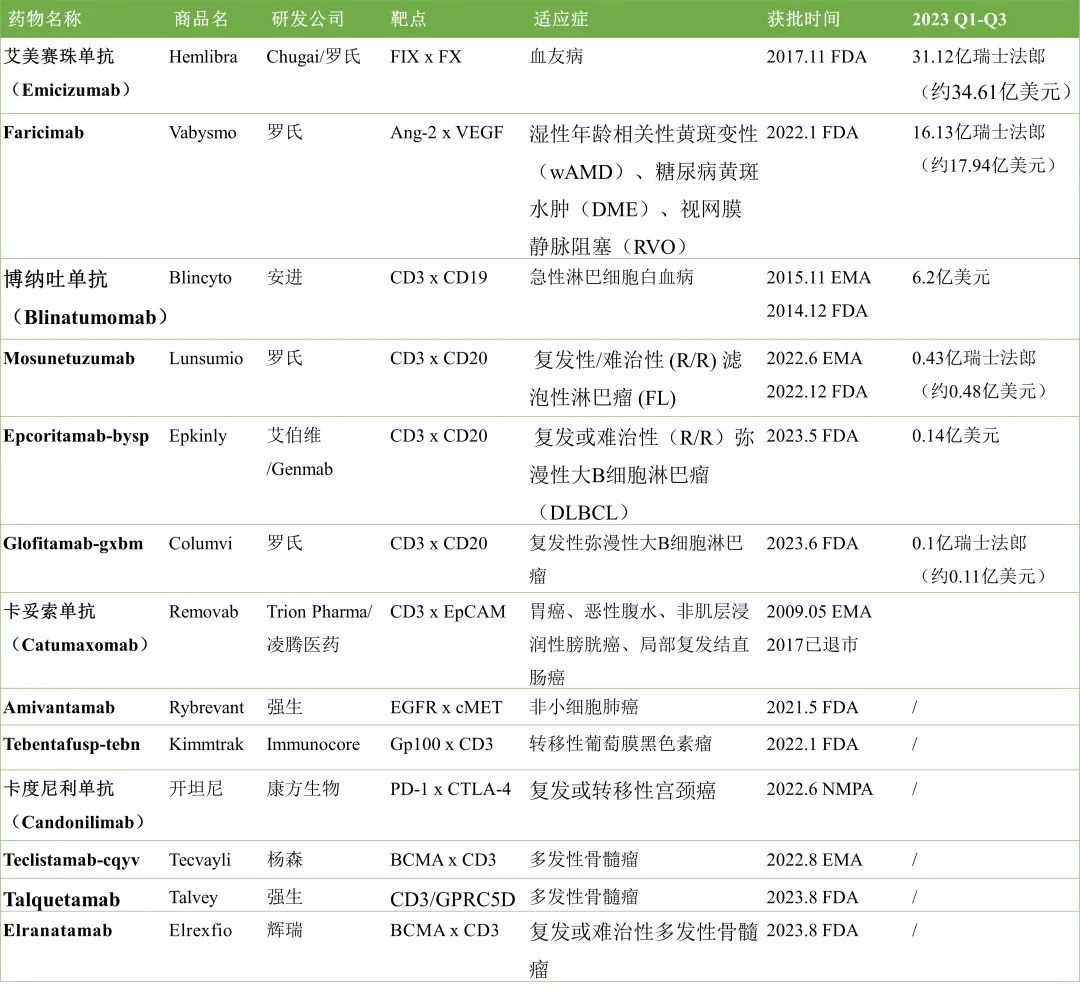This screenshot has width=1080, height=993.
Task: Click the 适应症 column header
Action: [561, 19]
